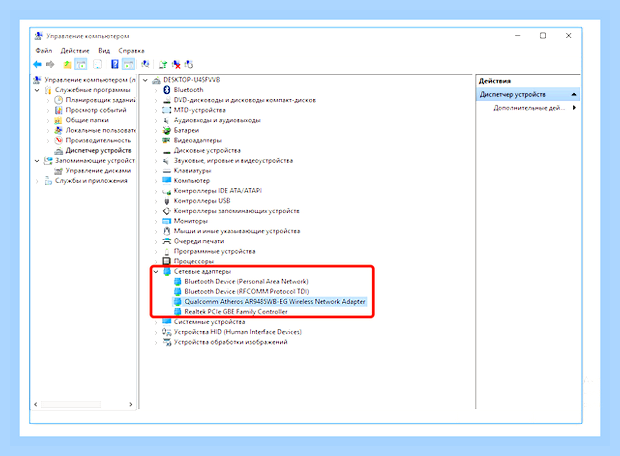Click the Устройства обработки изображений icon
Image resolution: width=620 pixels, height=456 pixels.
166,342
